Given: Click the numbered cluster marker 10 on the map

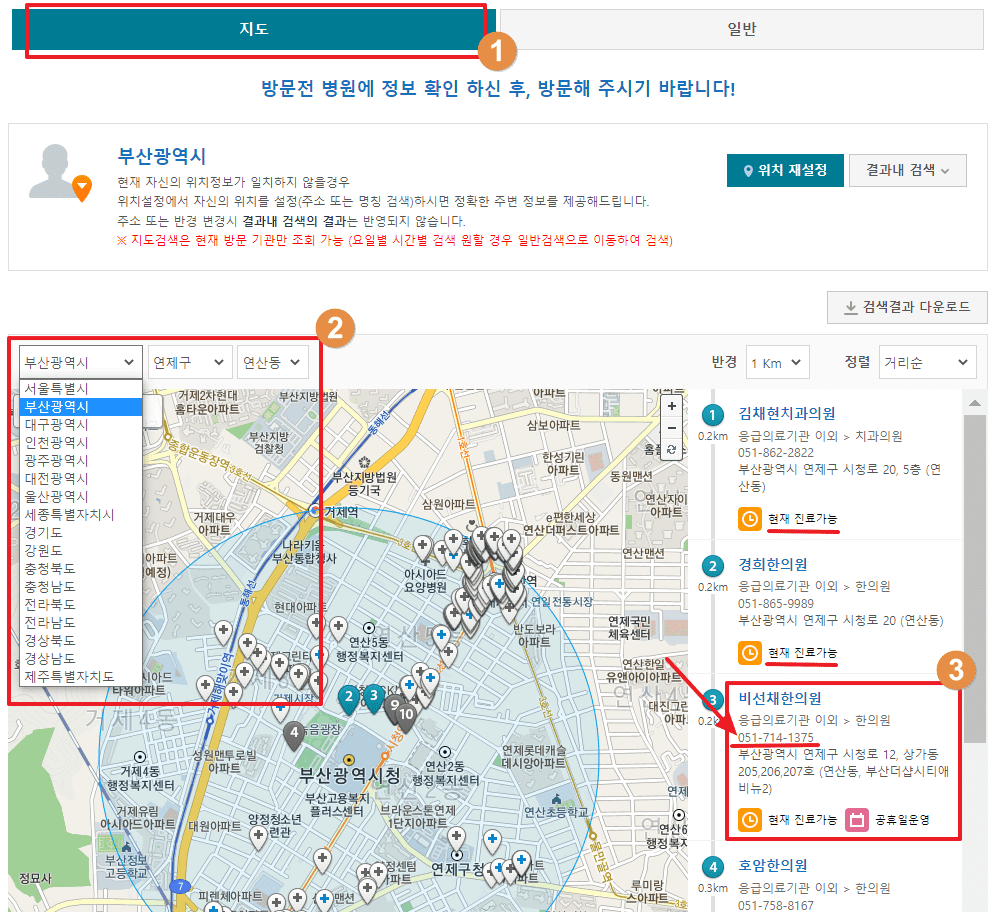Looking at the screenshot, I should 407,712.
